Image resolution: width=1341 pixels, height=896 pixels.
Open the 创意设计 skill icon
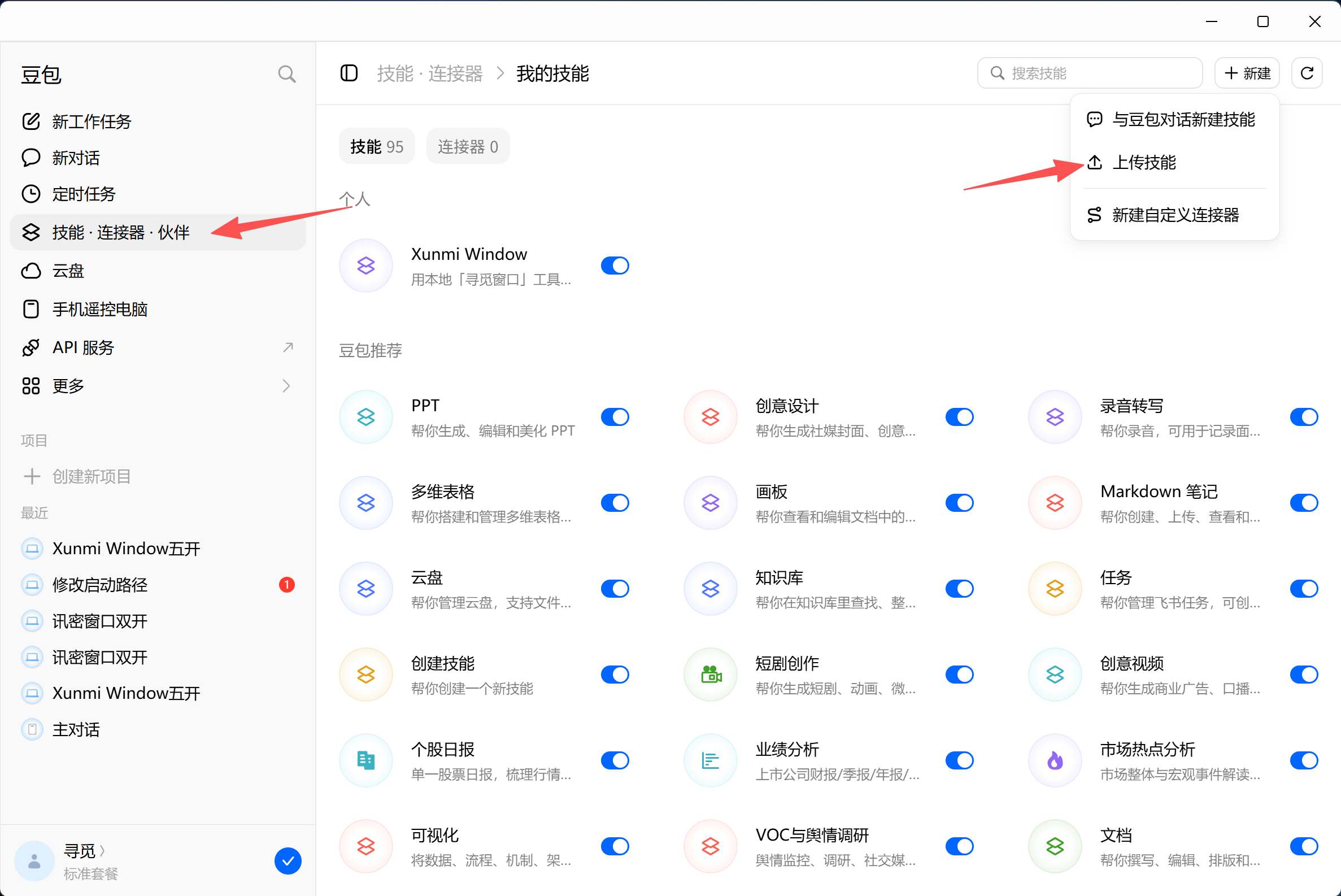[x=710, y=417]
